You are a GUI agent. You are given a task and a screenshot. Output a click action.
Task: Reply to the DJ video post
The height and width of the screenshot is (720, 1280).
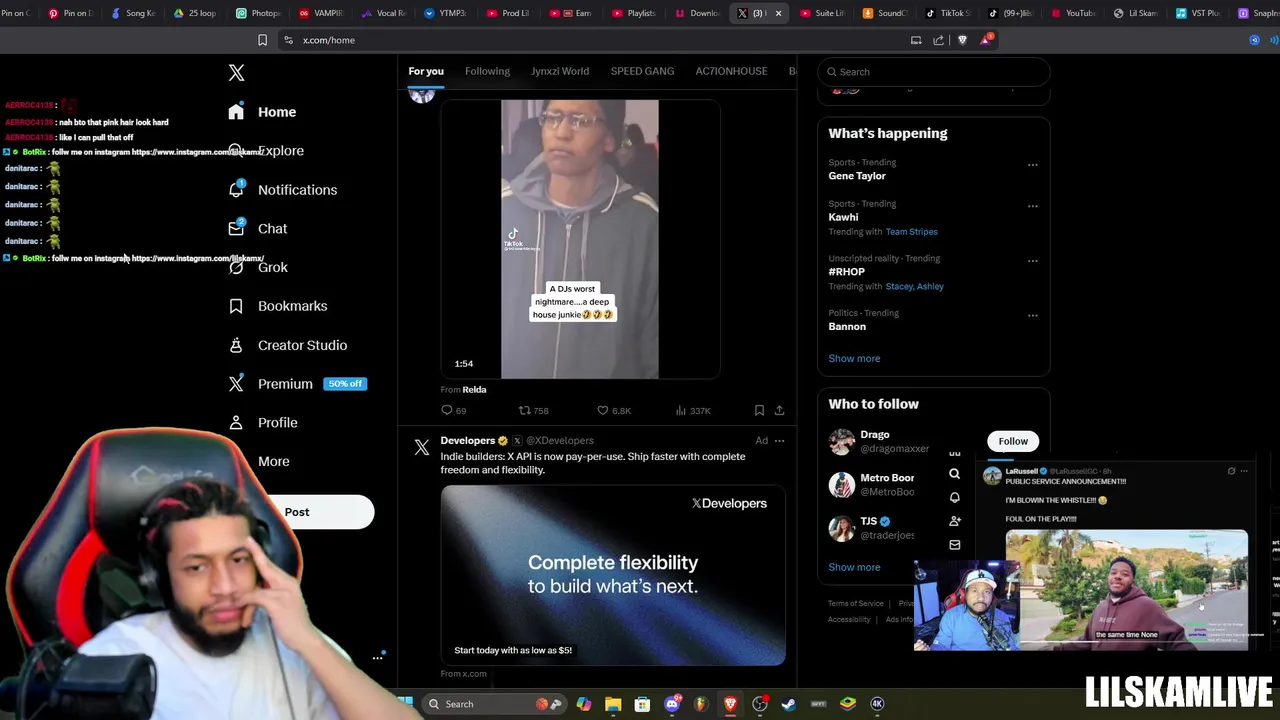[x=454, y=411]
